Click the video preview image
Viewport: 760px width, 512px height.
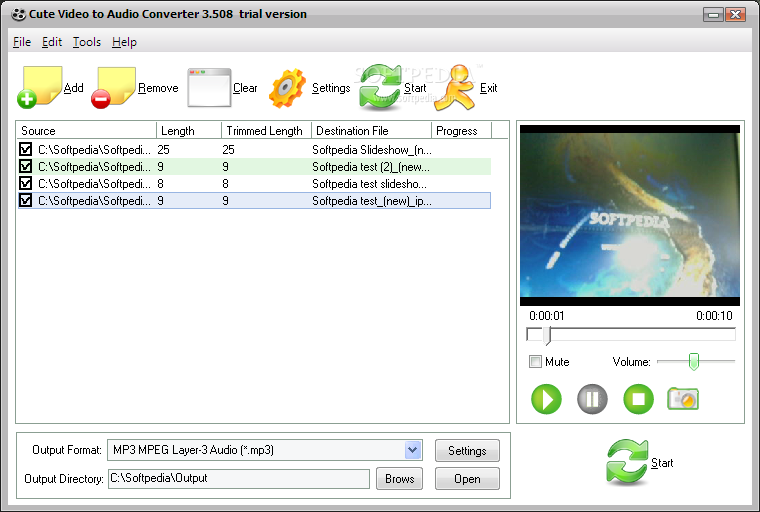[x=630, y=215]
